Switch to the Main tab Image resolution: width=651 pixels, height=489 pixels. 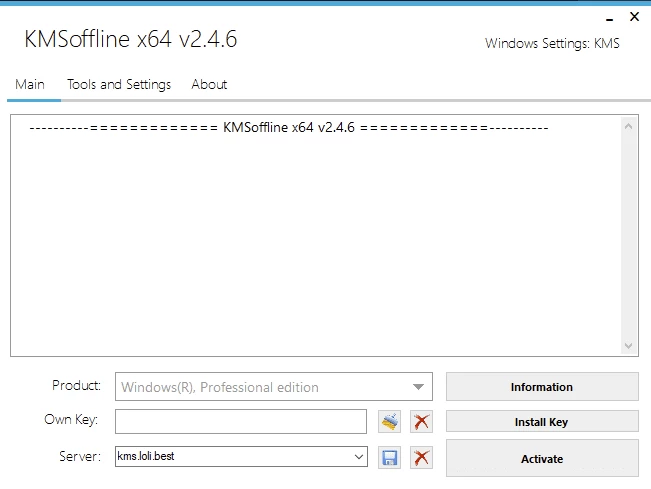coord(30,84)
